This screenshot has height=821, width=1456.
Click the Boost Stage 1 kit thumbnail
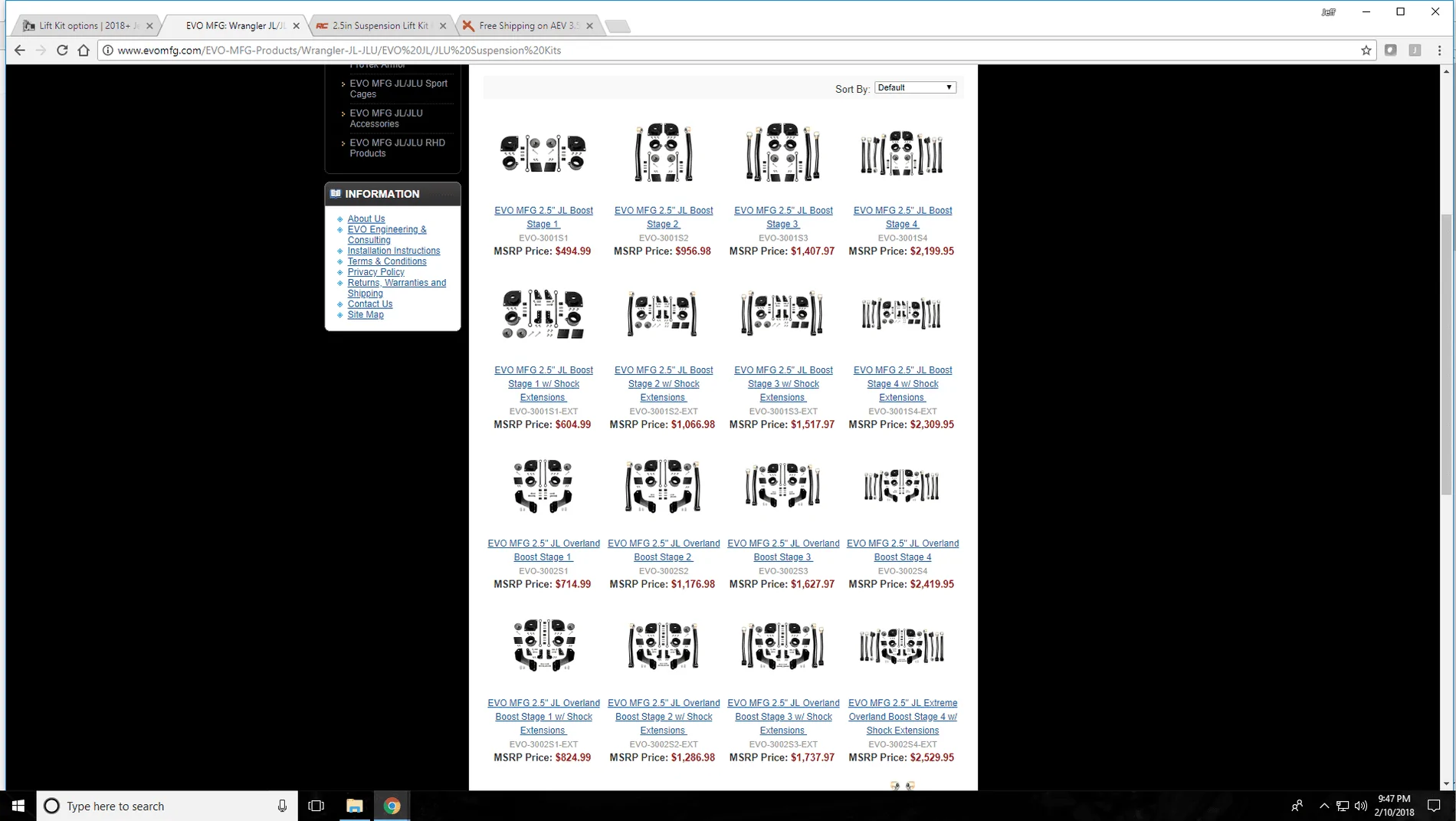coord(543,153)
